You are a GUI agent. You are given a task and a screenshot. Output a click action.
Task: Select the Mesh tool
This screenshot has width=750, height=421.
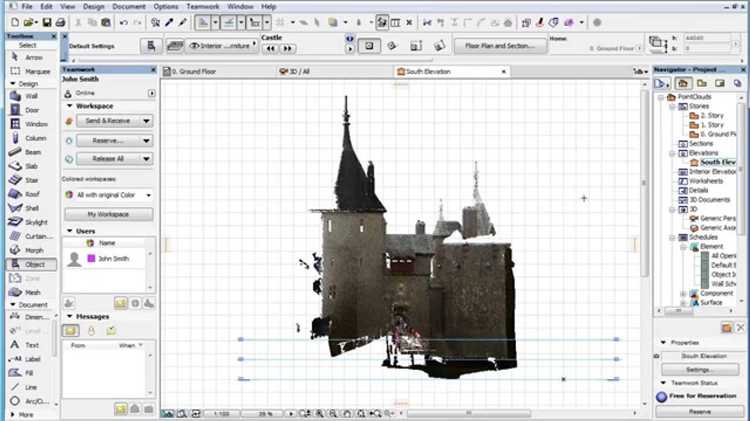click(25, 292)
